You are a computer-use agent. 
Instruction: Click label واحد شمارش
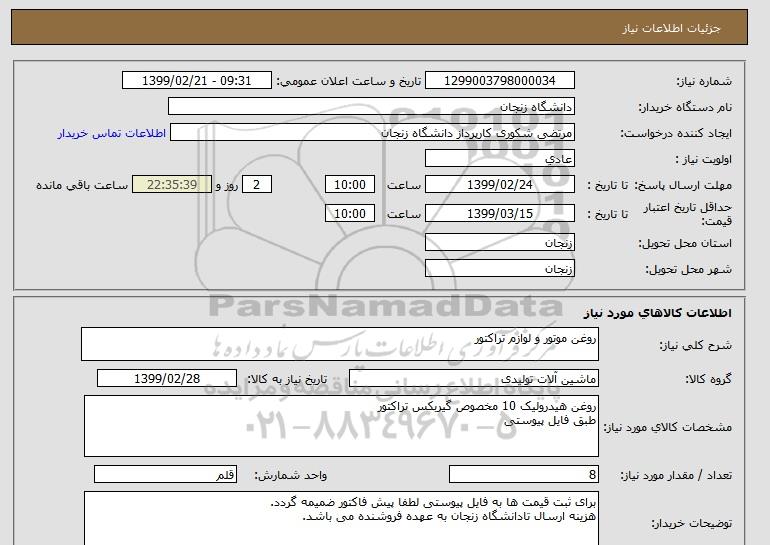coord(291,475)
